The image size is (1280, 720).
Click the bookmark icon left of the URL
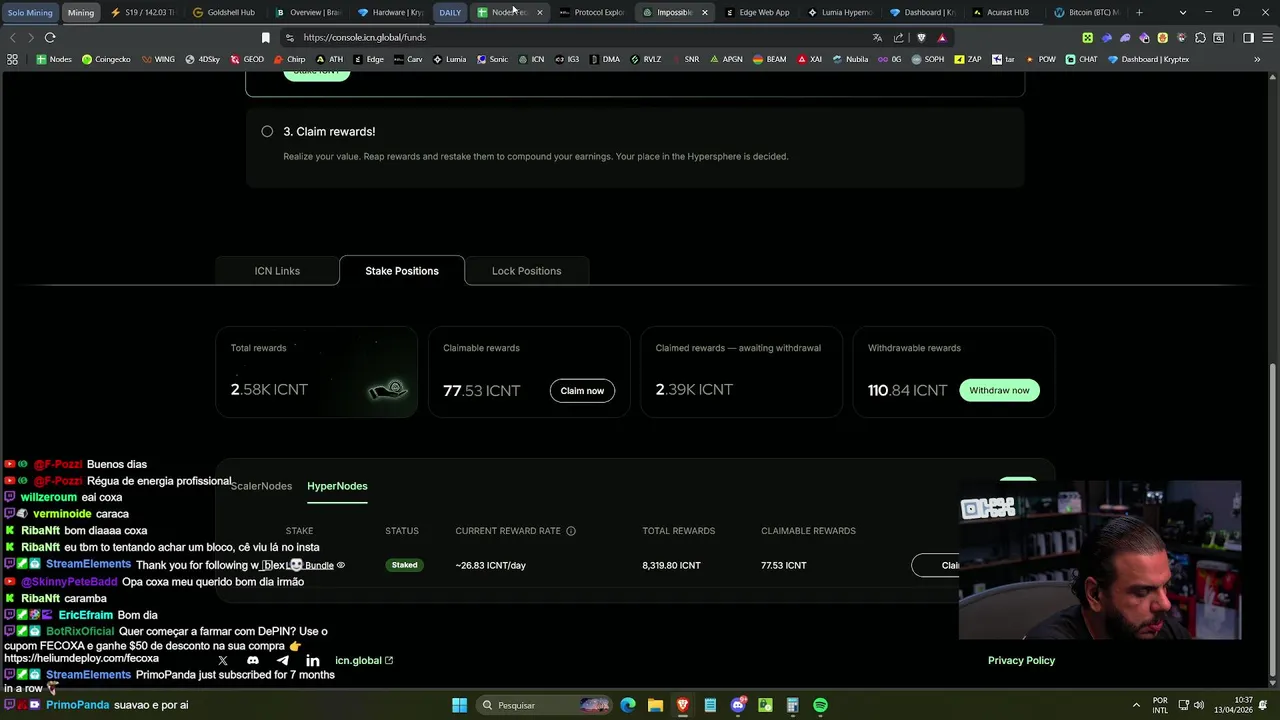click(265, 37)
